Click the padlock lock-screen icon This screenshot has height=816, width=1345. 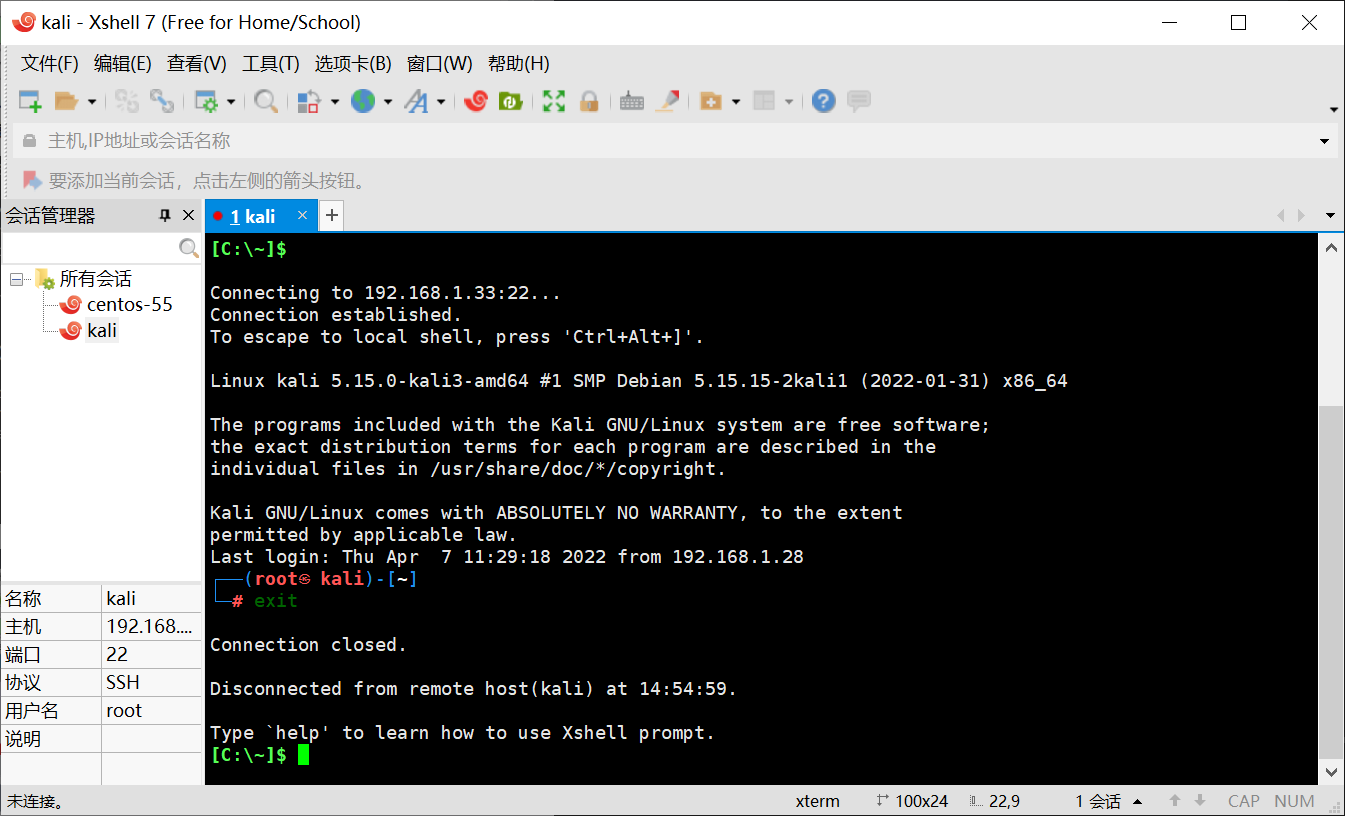point(589,101)
